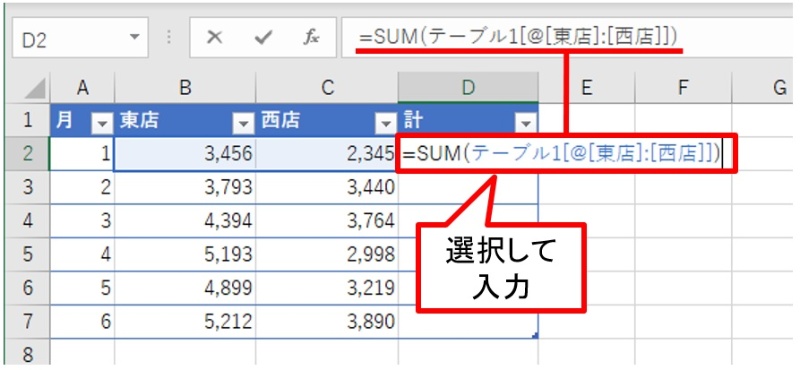Click the 東店 header cell
This screenshot has width=800, height=370.
coord(186,120)
